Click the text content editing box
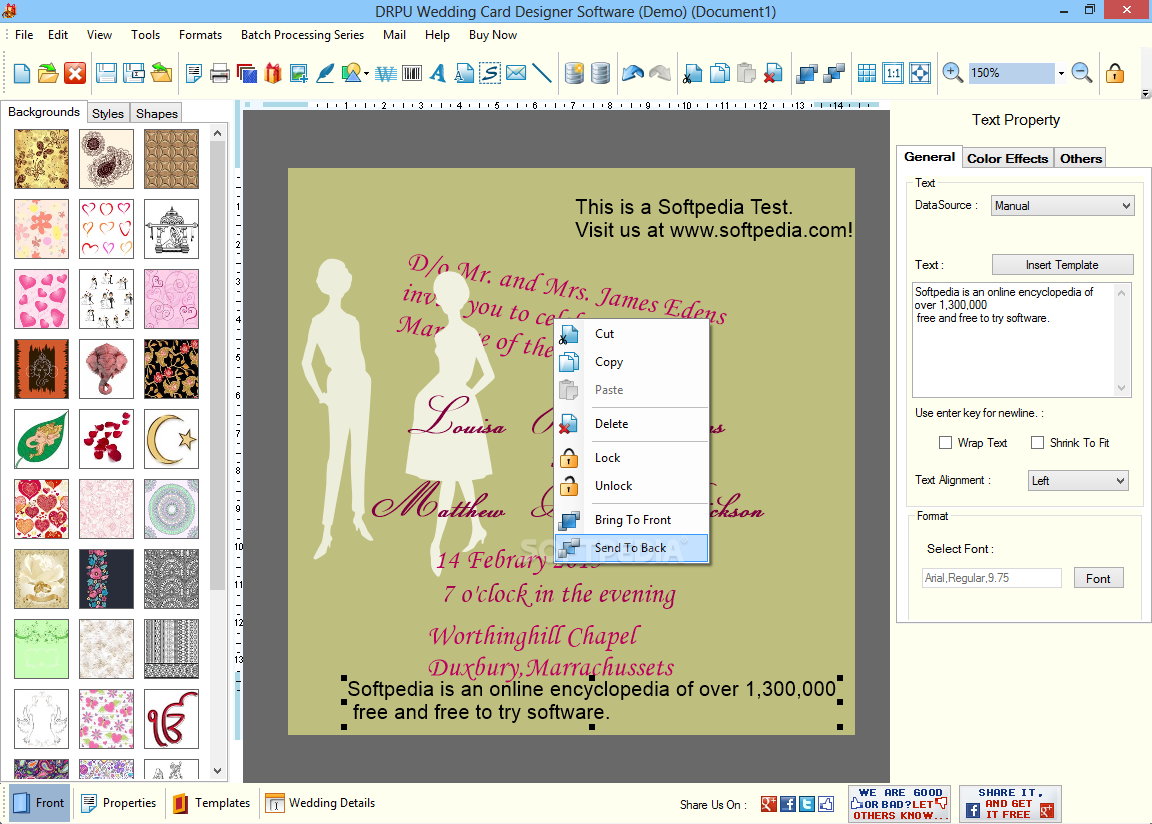Screen dimensions: 1152x824 1015,339
